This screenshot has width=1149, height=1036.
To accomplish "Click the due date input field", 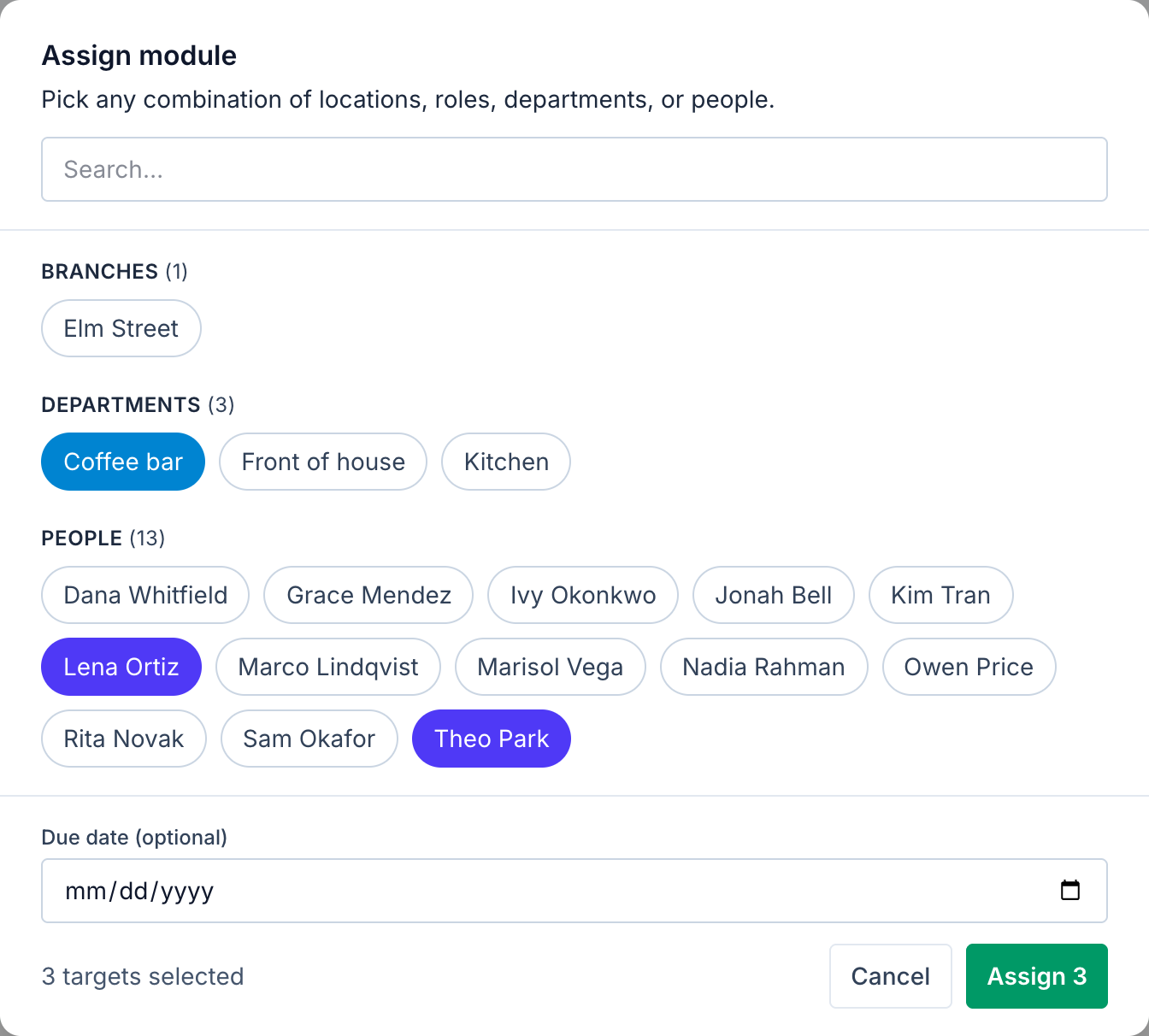I will [x=574, y=891].
